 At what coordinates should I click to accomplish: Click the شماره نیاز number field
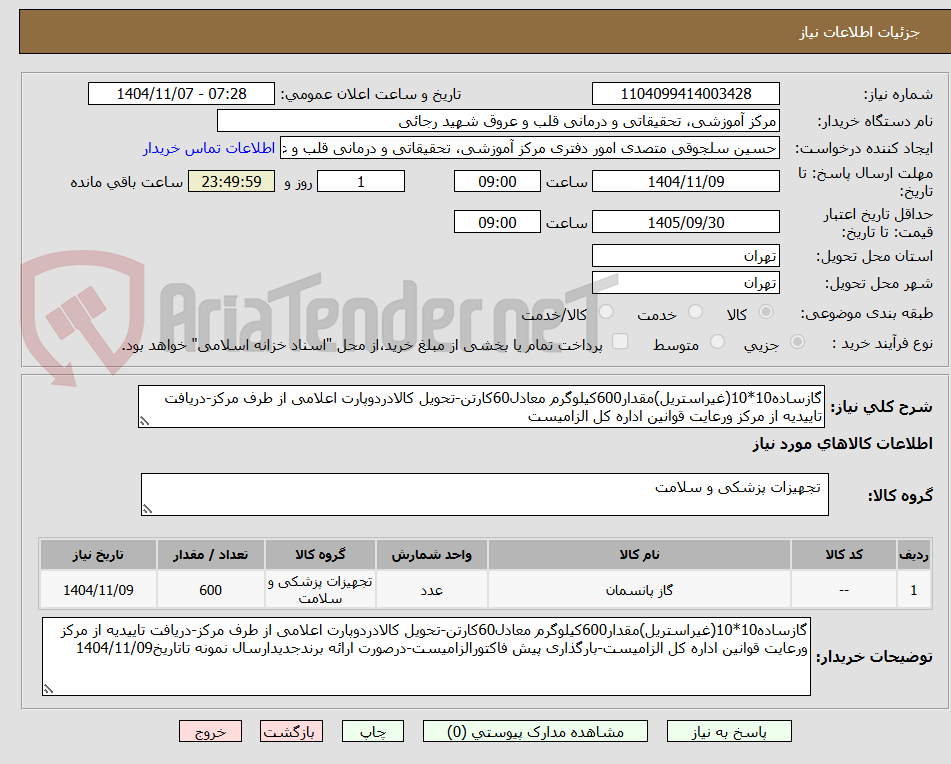pyautogui.click(x=685, y=94)
